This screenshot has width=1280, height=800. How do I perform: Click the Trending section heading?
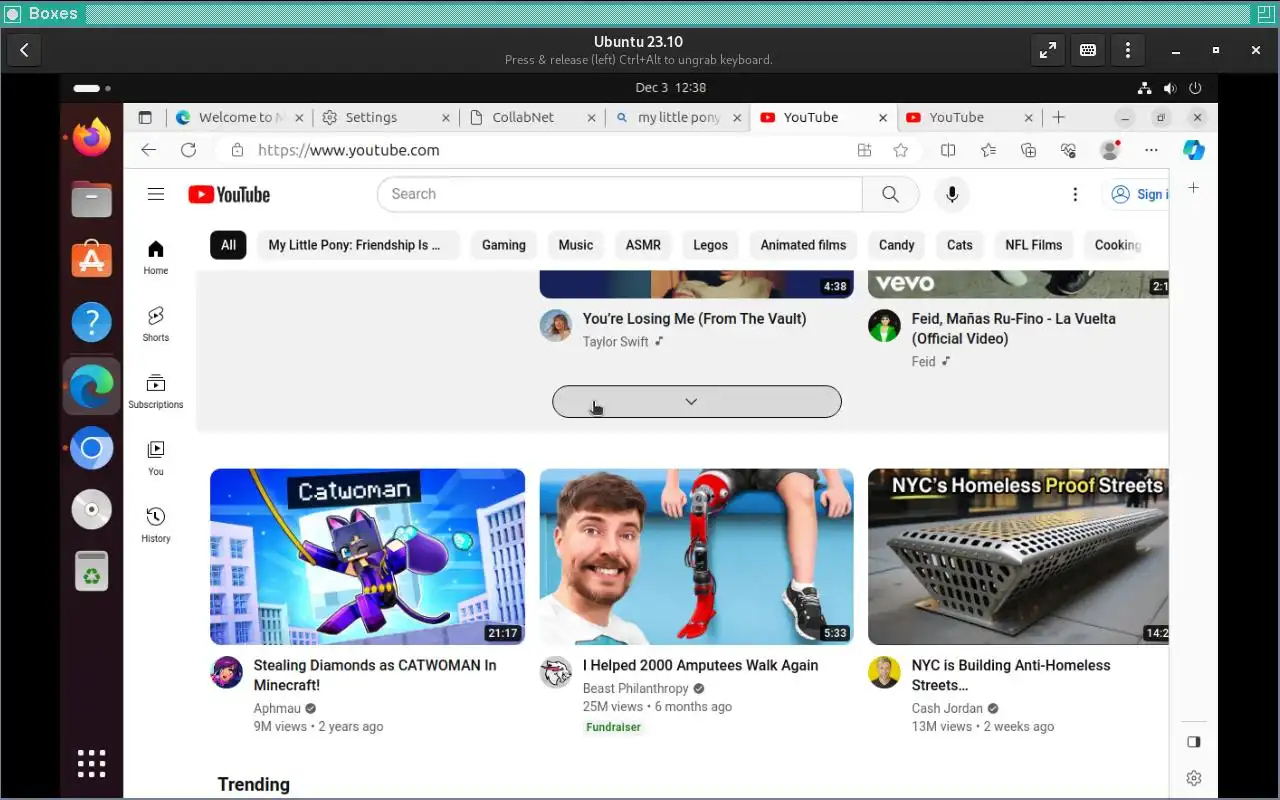pos(254,784)
